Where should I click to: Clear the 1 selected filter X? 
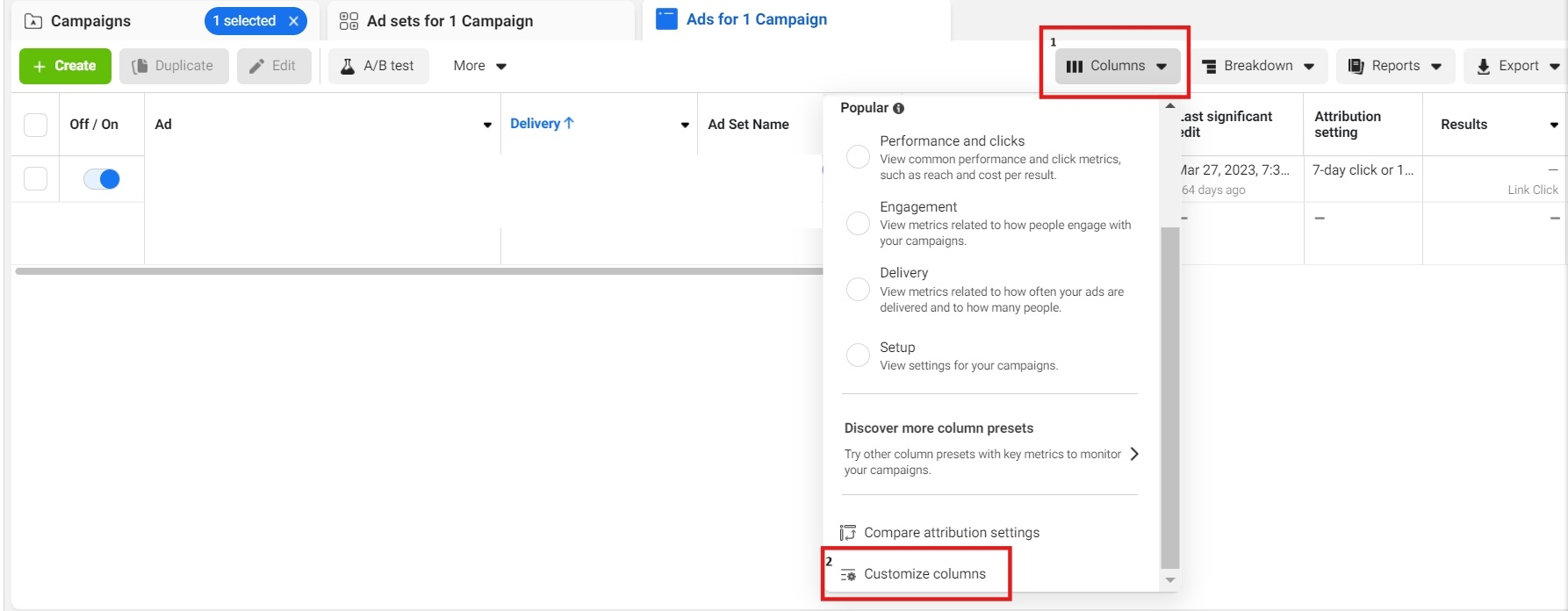click(294, 21)
